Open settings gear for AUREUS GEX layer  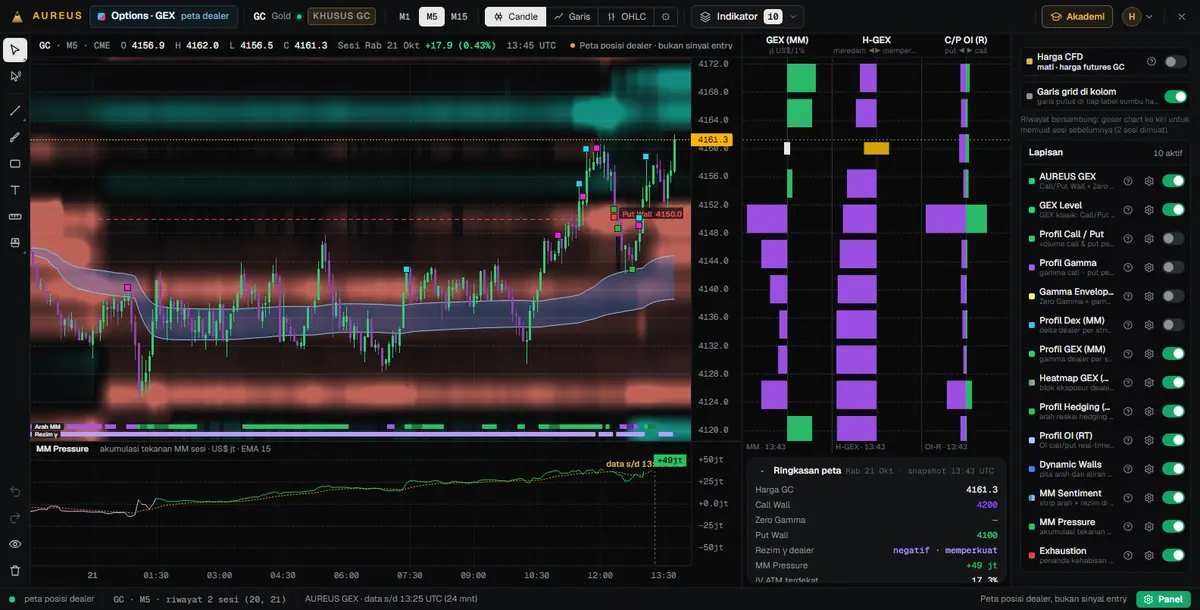pos(1149,181)
